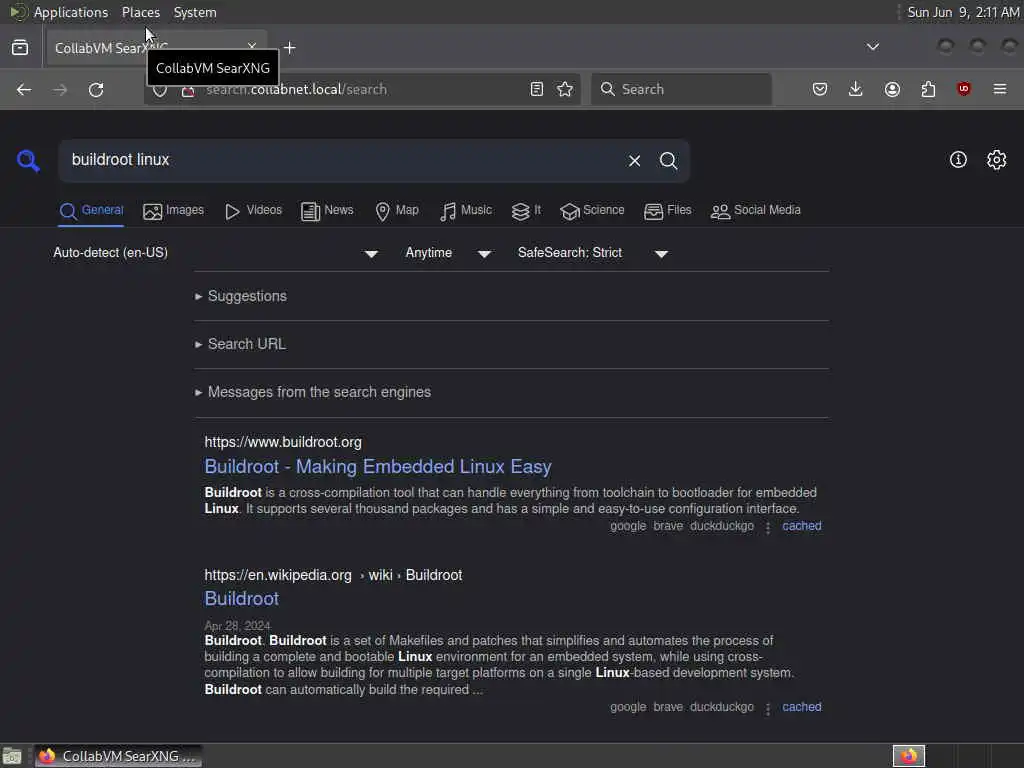Switch to Social Media tab

(x=756, y=210)
